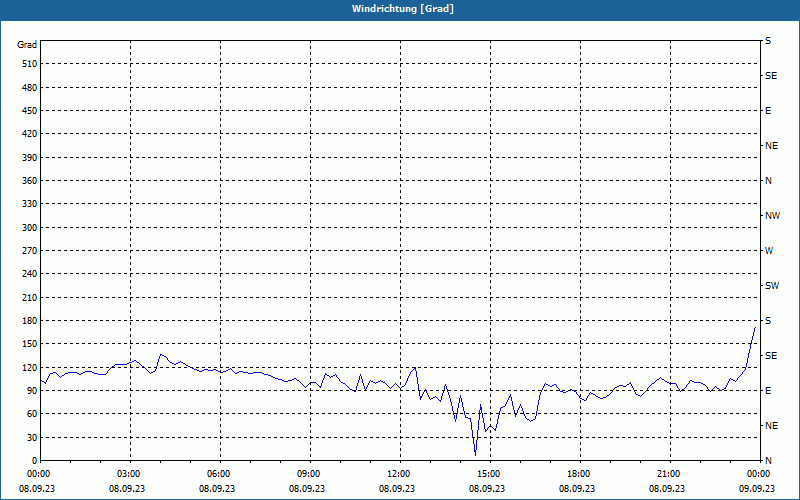800x500 pixels.
Task: Select the 360 left axis value
Action: [30, 181]
